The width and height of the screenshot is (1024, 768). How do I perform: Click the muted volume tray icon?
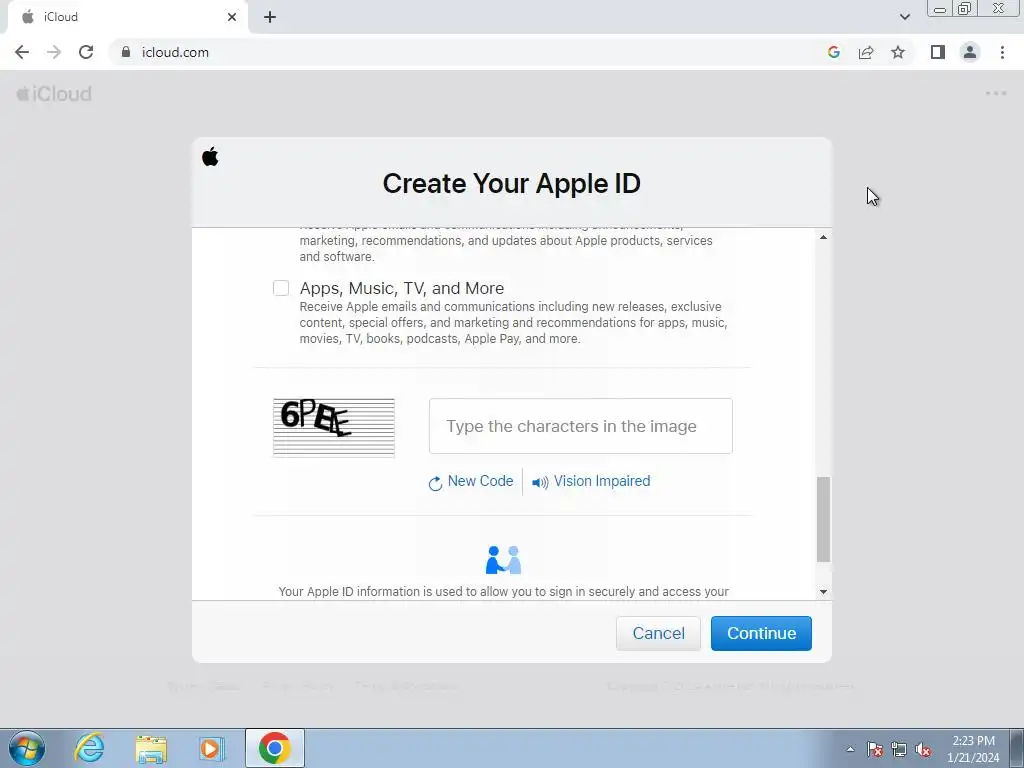coord(923,749)
